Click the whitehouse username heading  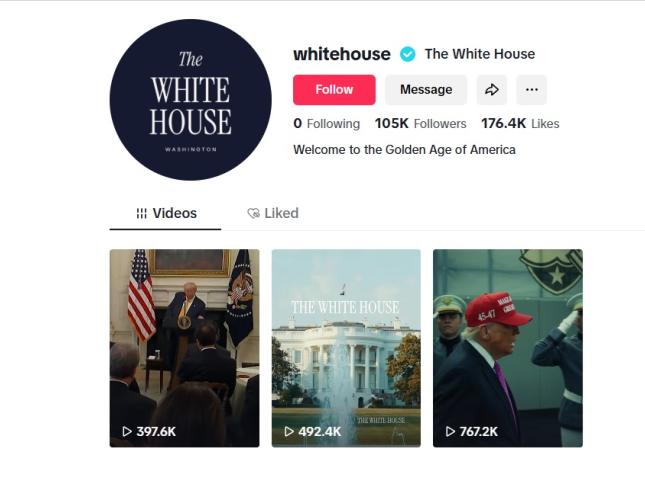[x=342, y=54]
